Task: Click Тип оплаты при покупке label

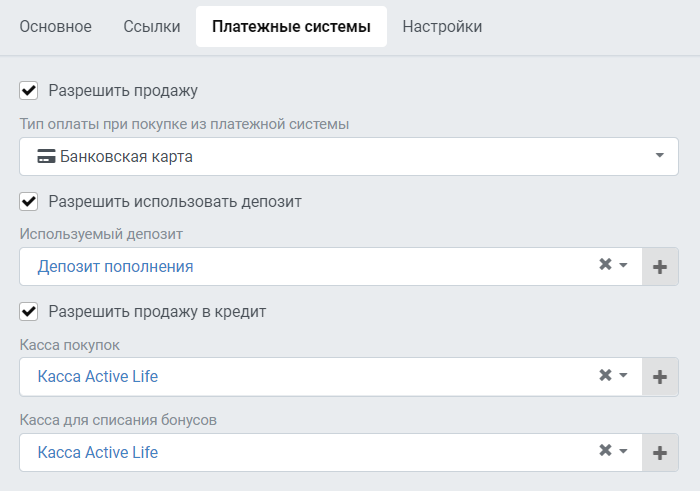Action: coord(184,124)
